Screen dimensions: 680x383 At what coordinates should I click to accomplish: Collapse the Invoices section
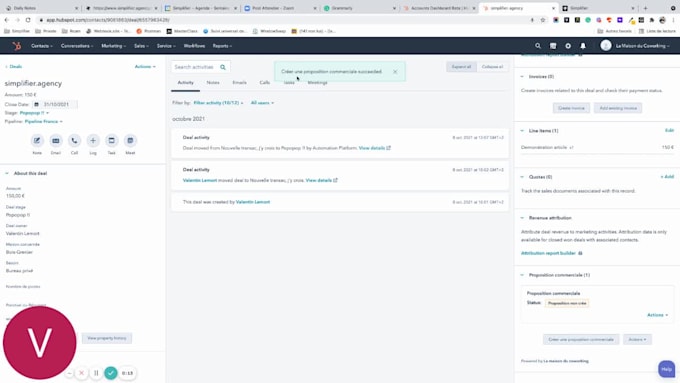pyautogui.click(x=522, y=77)
